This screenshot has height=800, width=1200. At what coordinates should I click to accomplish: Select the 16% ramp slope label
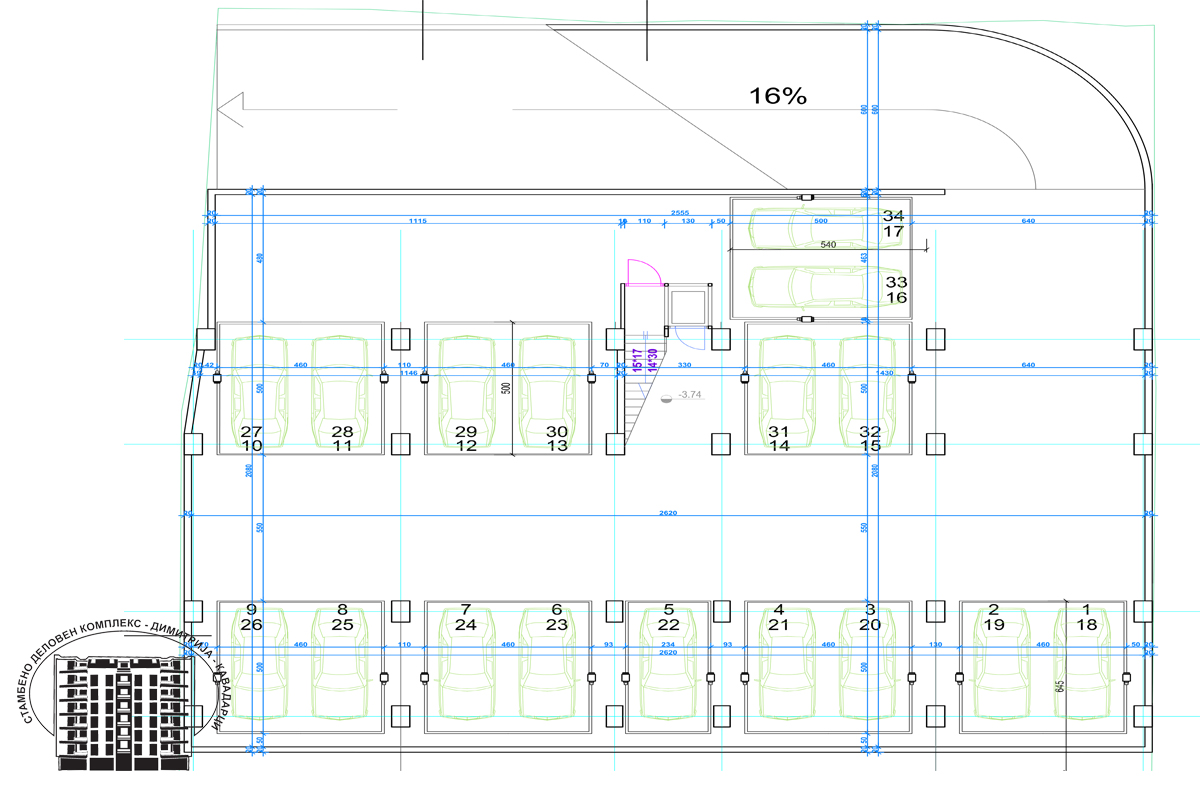click(778, 96)
